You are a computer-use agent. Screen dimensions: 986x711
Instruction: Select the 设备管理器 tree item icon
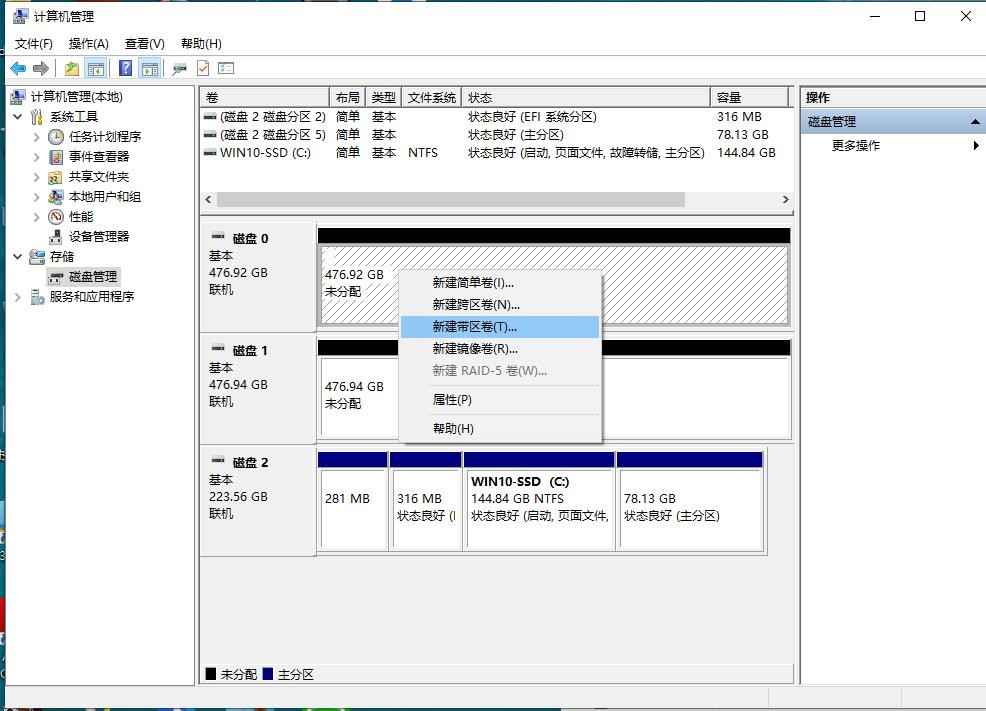56,236
